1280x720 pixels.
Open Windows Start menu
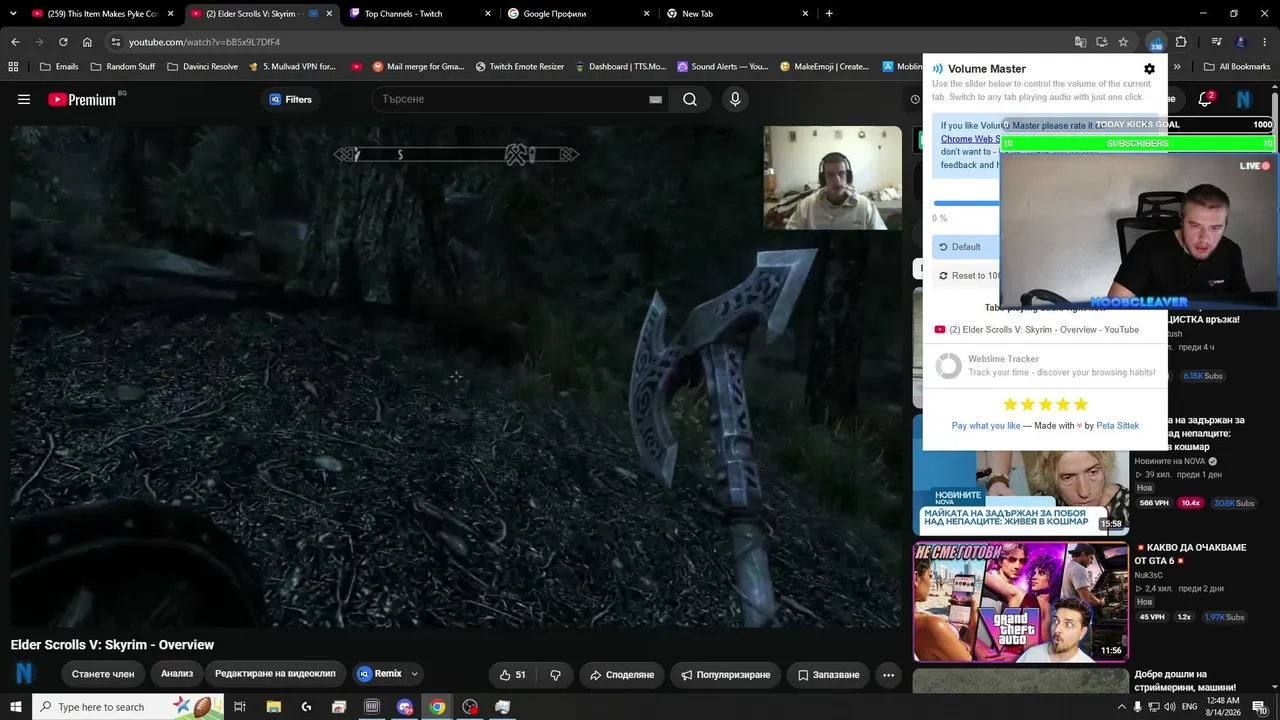(x=15, y=707)
